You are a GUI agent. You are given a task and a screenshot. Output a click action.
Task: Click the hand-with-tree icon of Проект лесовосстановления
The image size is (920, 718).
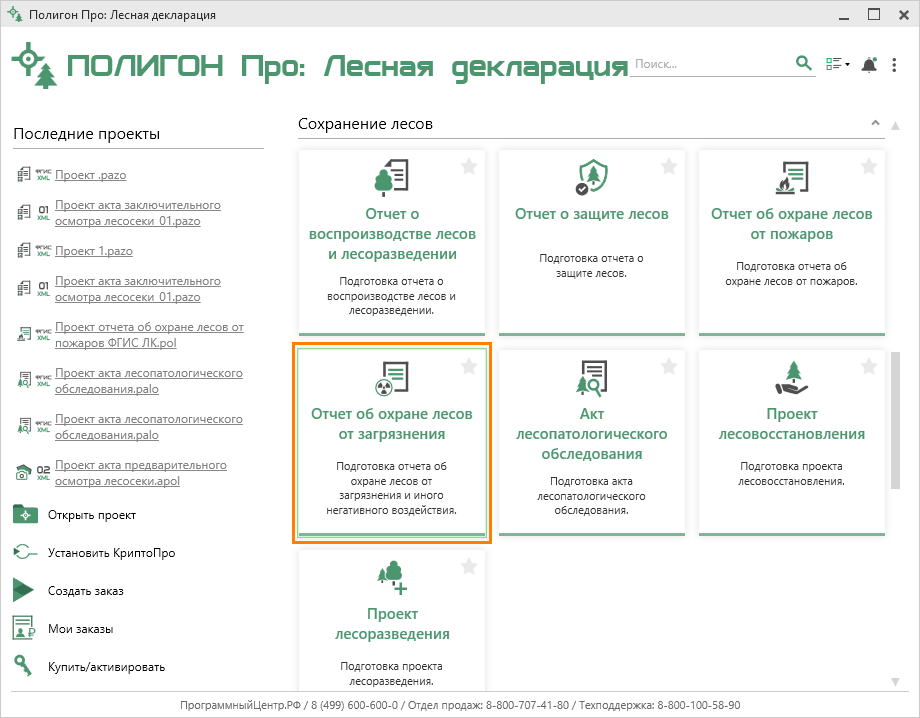coord(792,377)
